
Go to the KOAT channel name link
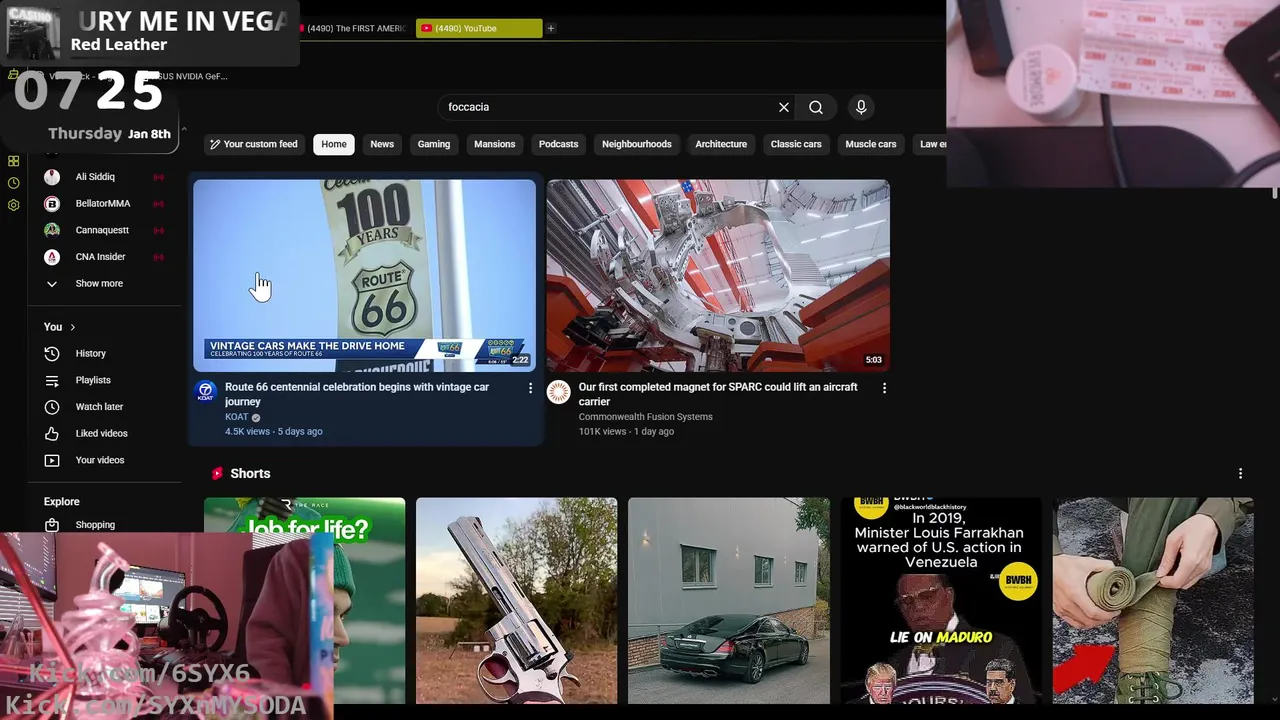237,417
